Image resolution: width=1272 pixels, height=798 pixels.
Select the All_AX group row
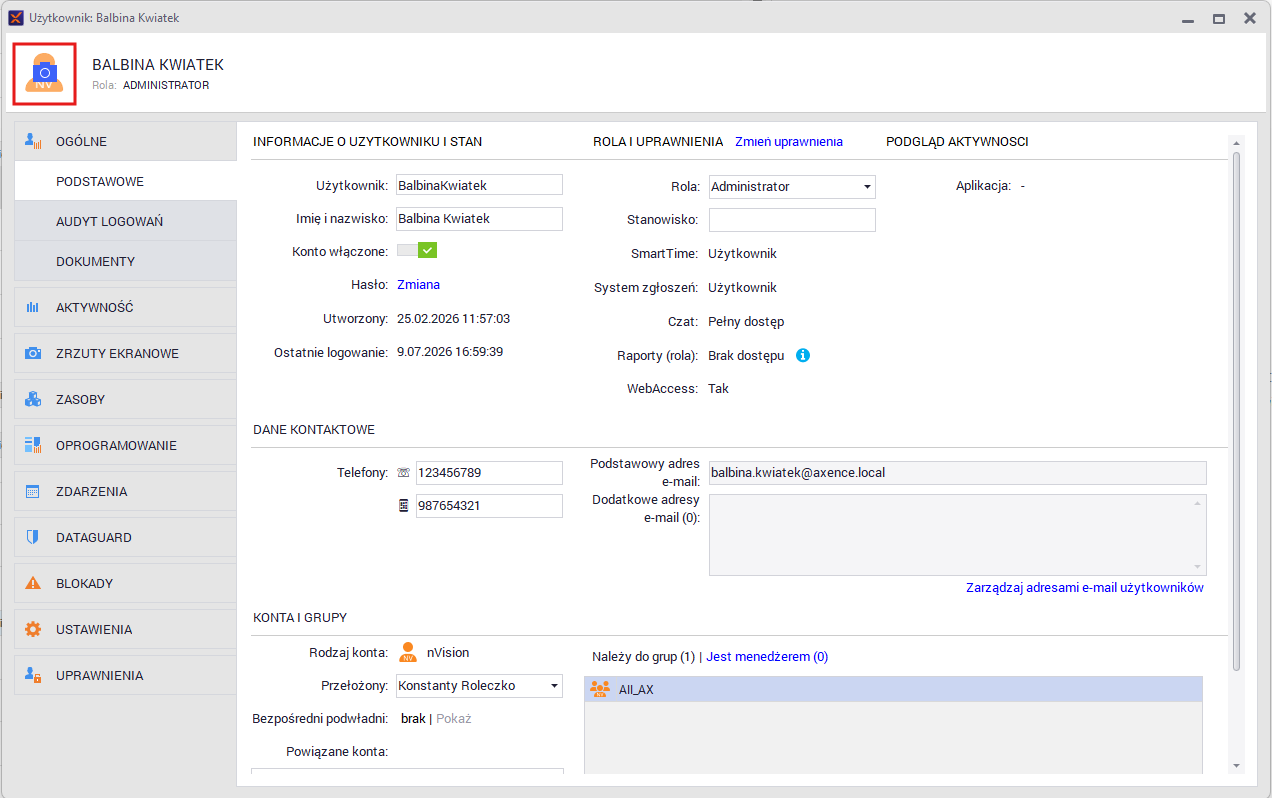893,689
